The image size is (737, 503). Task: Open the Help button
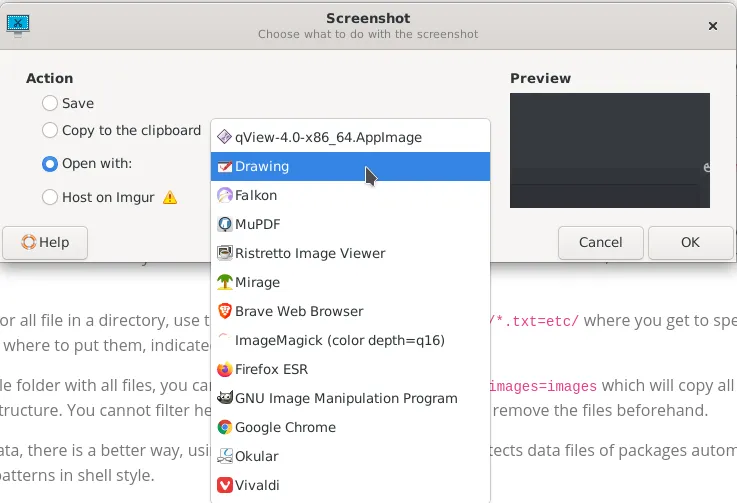[45, 243]
